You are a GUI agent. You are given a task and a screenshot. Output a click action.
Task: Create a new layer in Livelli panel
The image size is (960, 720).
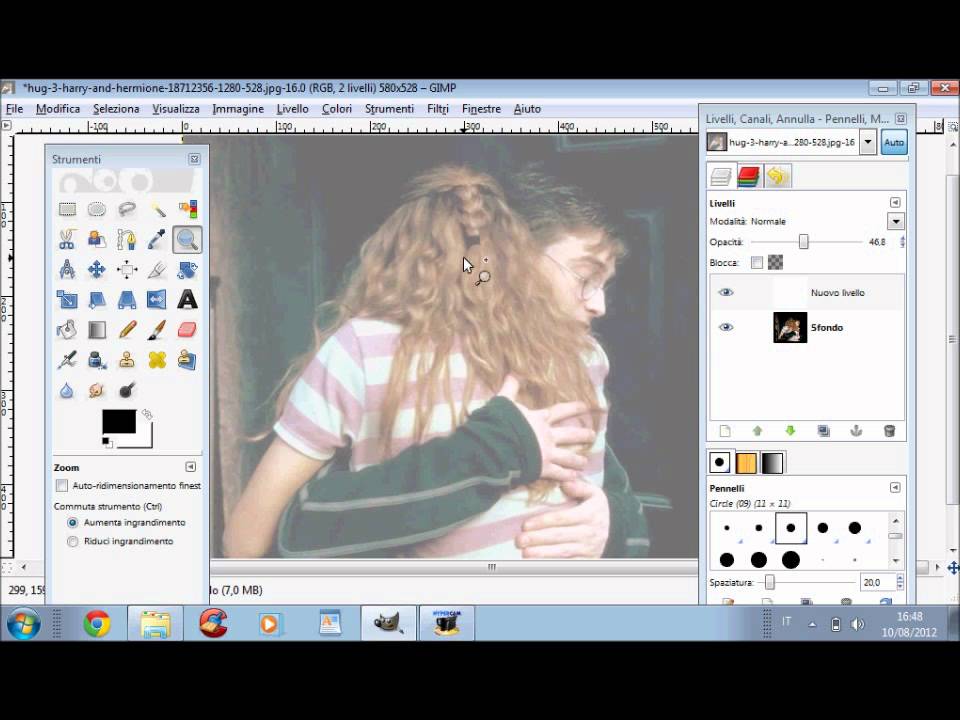click(726, 431)
